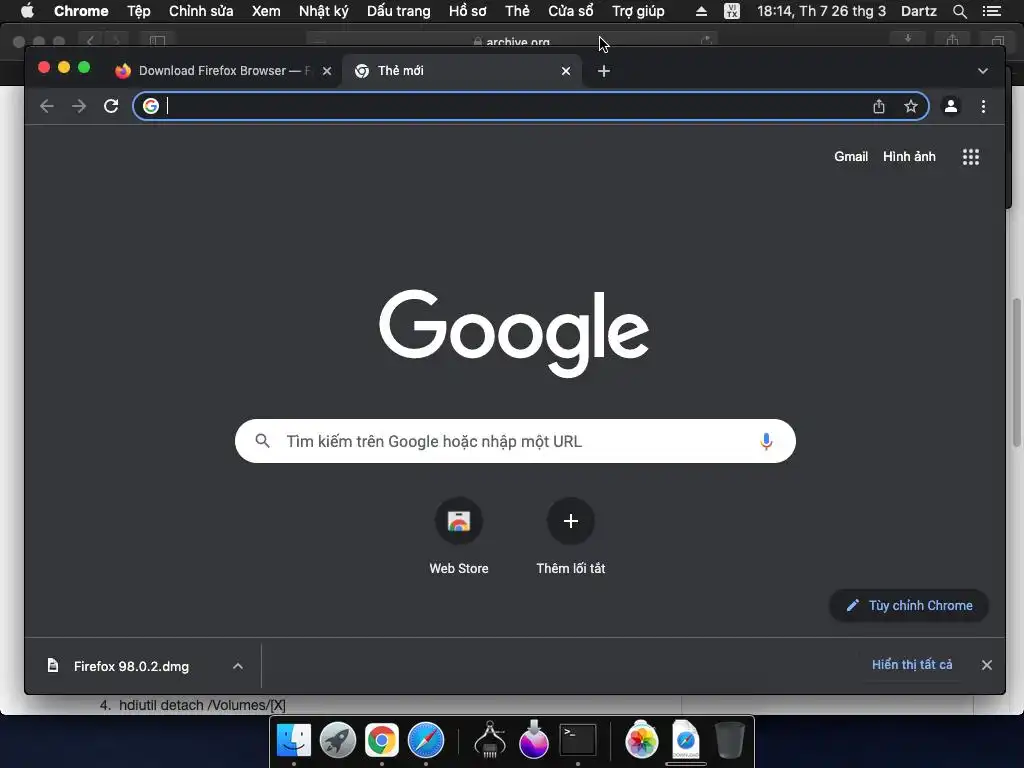Launch Launchpad rocket in the Dock
Viewport: 1024px width, 768px height.
pos(338,741)
